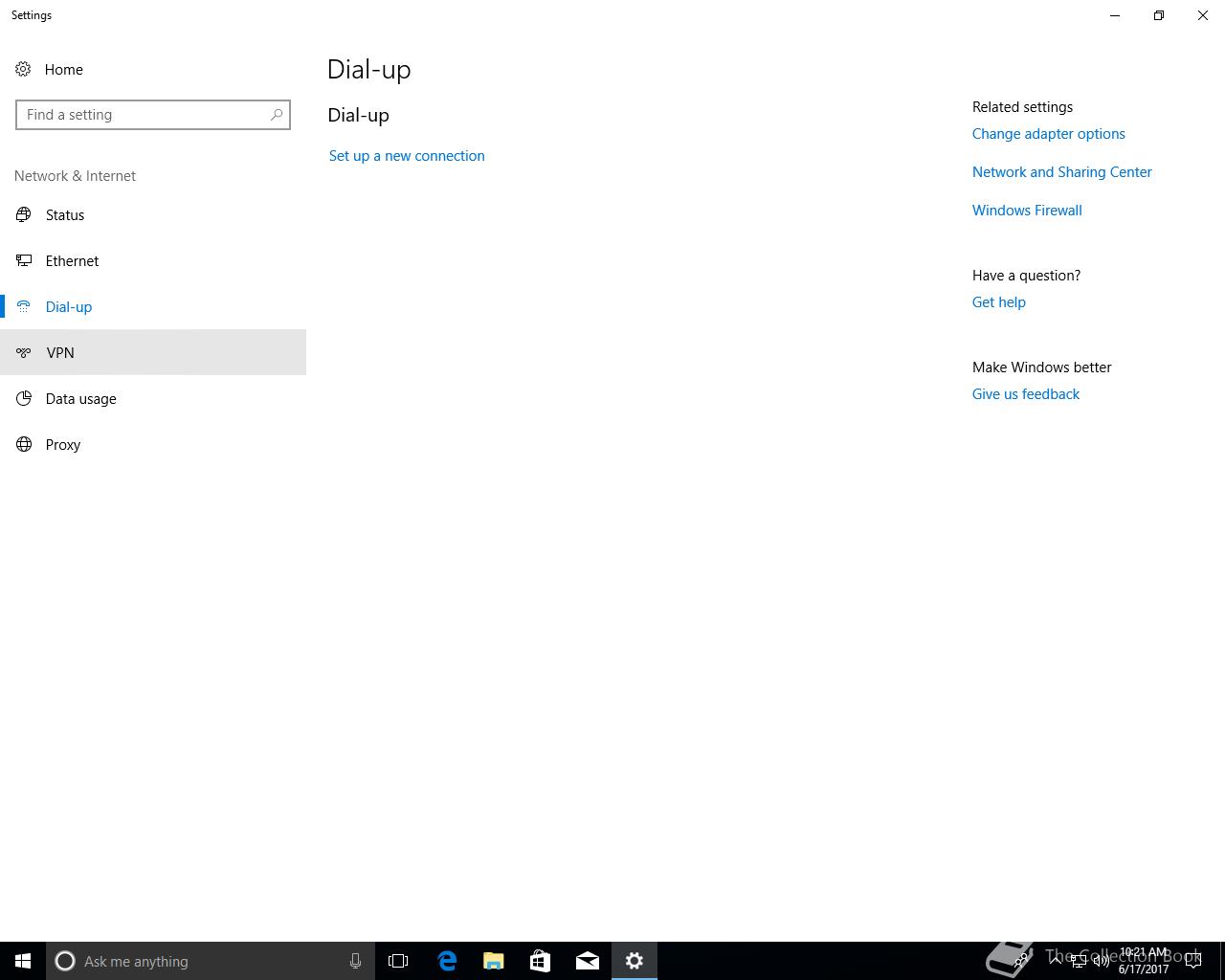Open Change adapter options
Screen dimensions: 1225x980
[x=1048, y=134]
